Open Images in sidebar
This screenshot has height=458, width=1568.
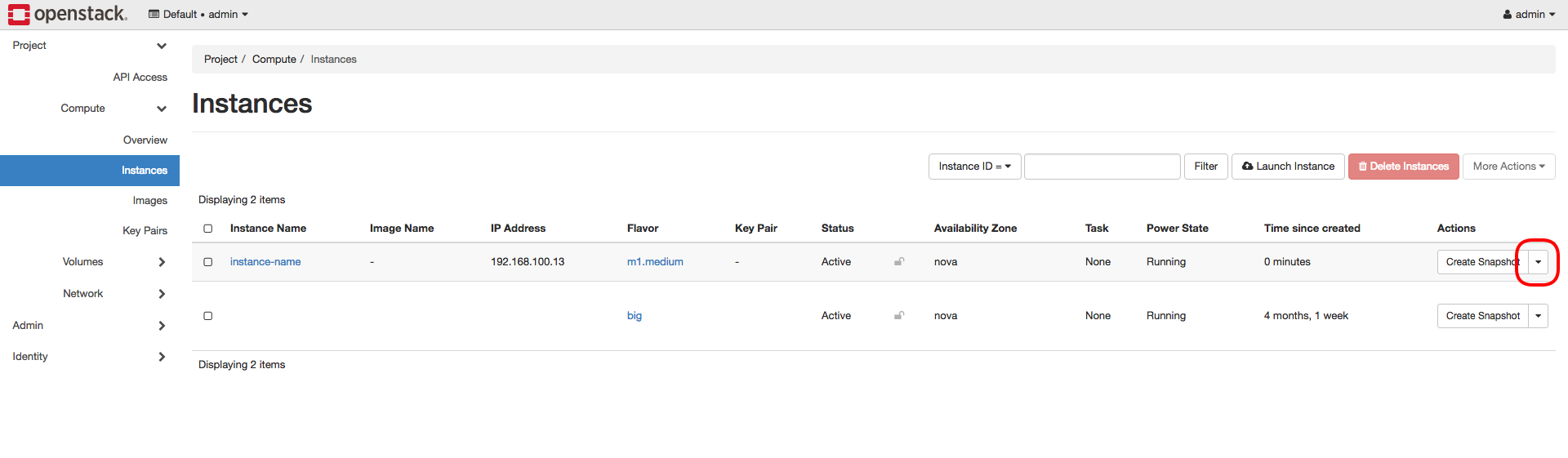click(x=150, y=201)
